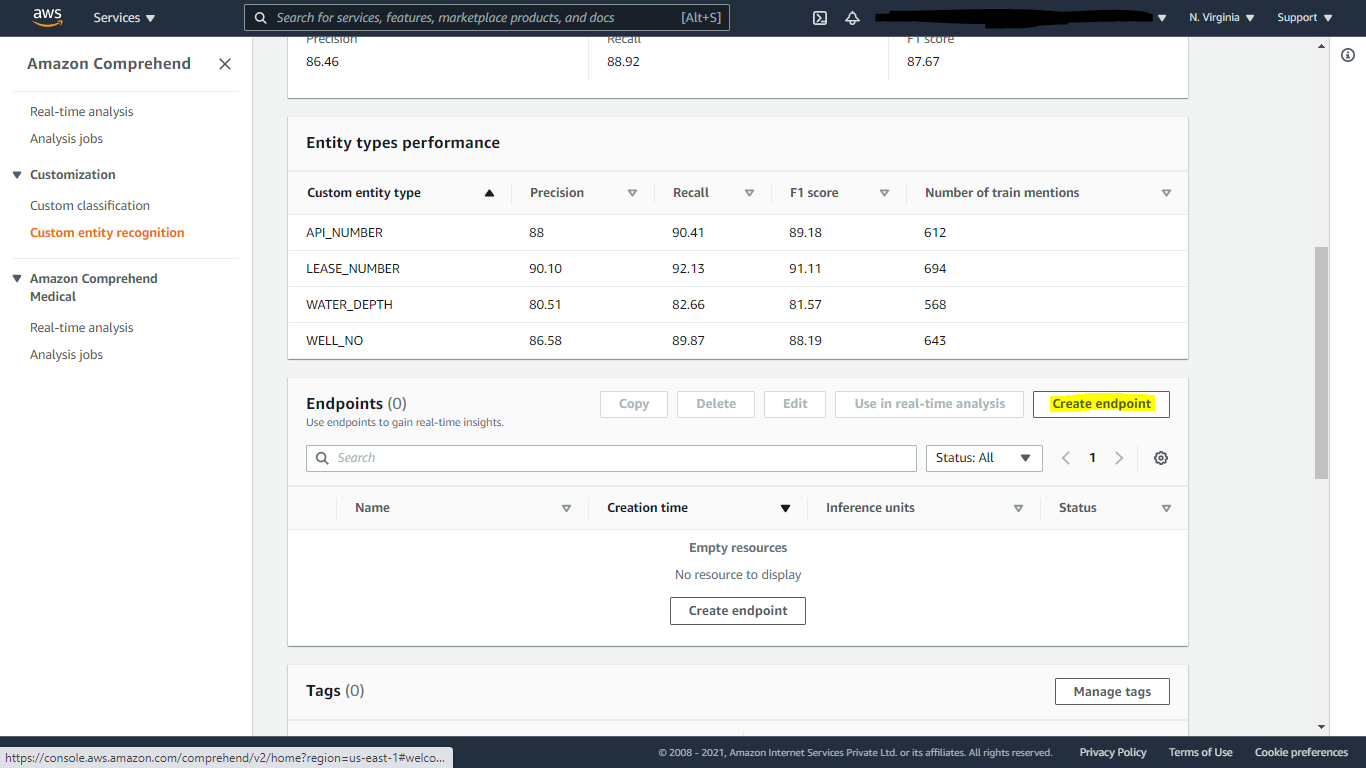This screenshot has width=1366, height=768.
Task: Collapse the Amazon Comprehend Medical section
Action: click(17, 279)
